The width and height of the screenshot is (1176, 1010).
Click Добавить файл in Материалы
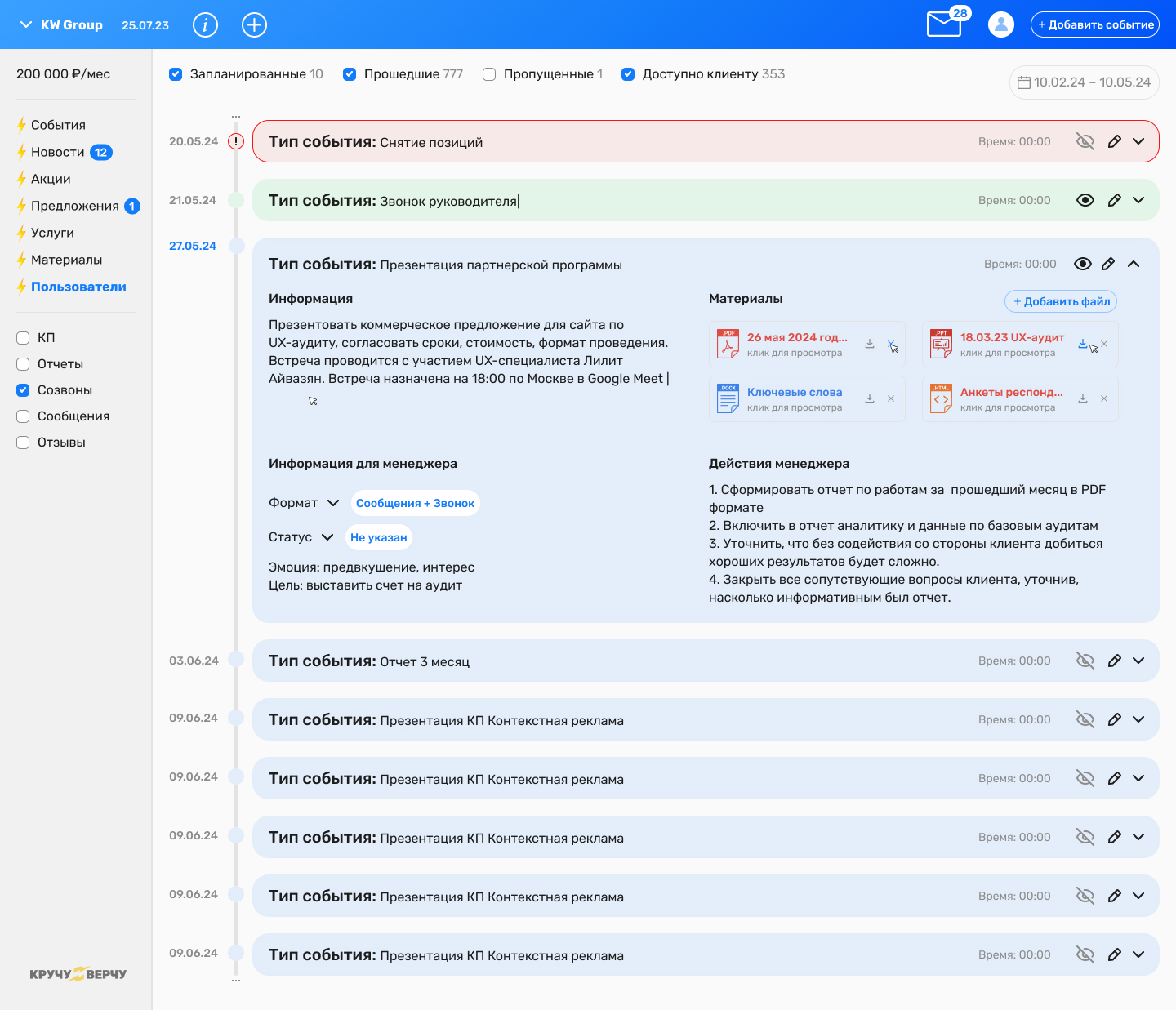click(1061, 301)
